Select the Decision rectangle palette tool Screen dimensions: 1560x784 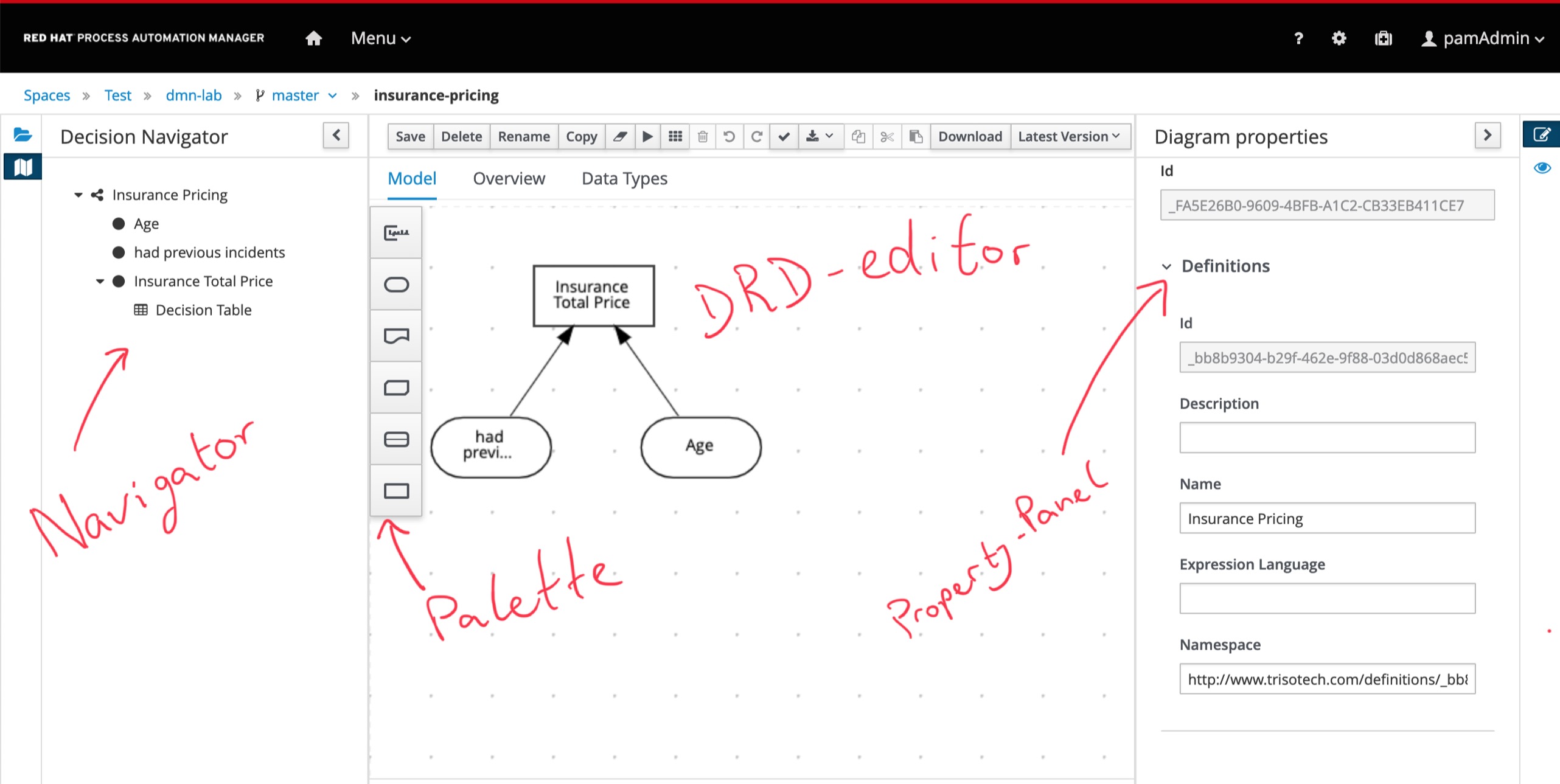tap(396, 491)
